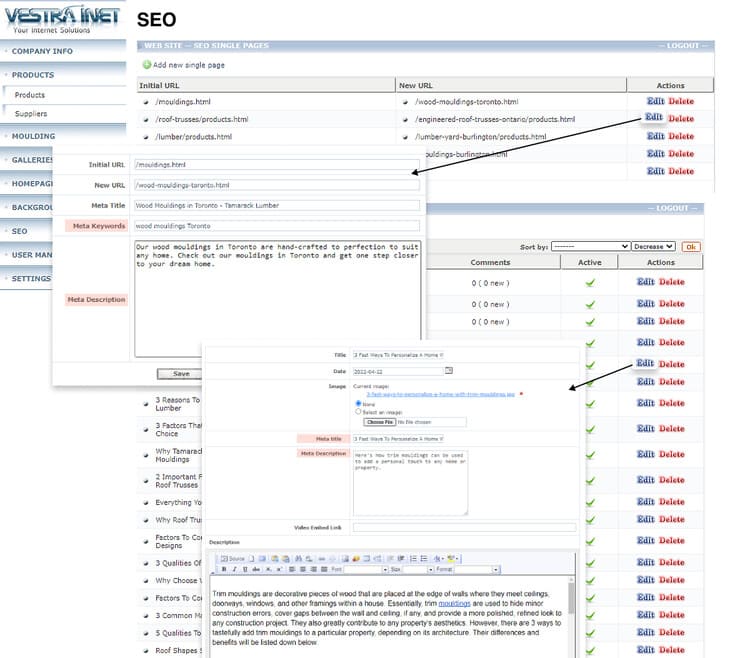Click the Save button in the SEO form
Screen dimensions: 750x658
(x=181, y=373)
